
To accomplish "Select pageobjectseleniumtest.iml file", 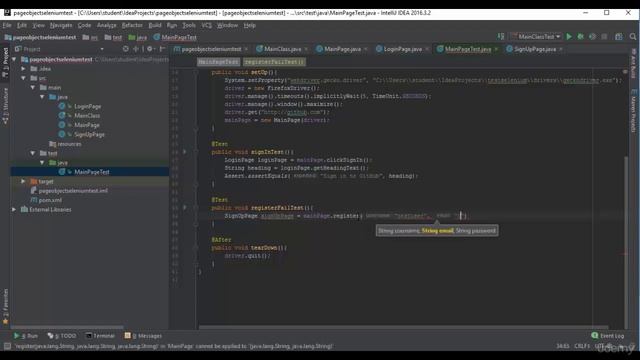I will tap(73, 191).
